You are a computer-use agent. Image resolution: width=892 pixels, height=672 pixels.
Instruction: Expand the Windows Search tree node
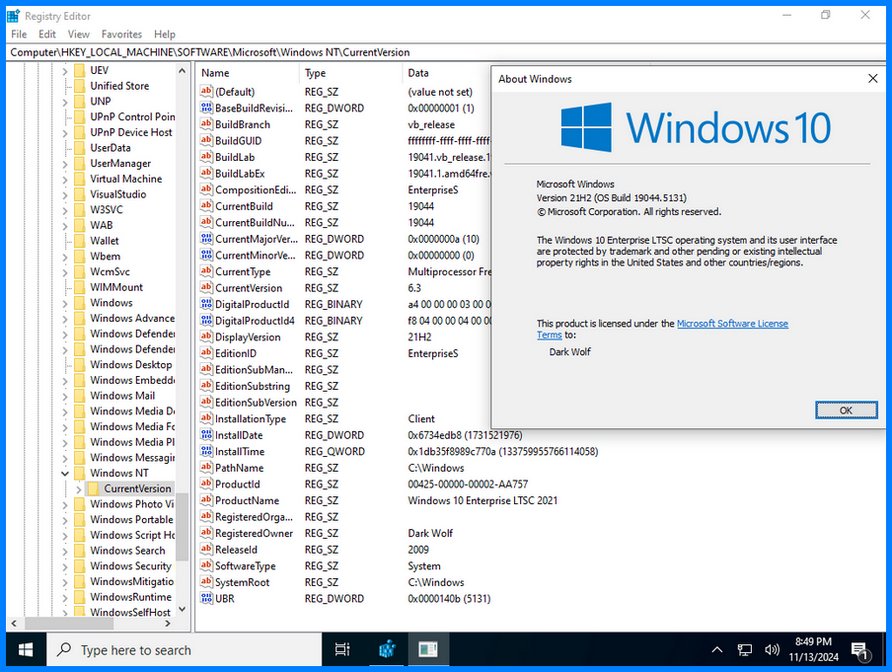tap(64, 551)
